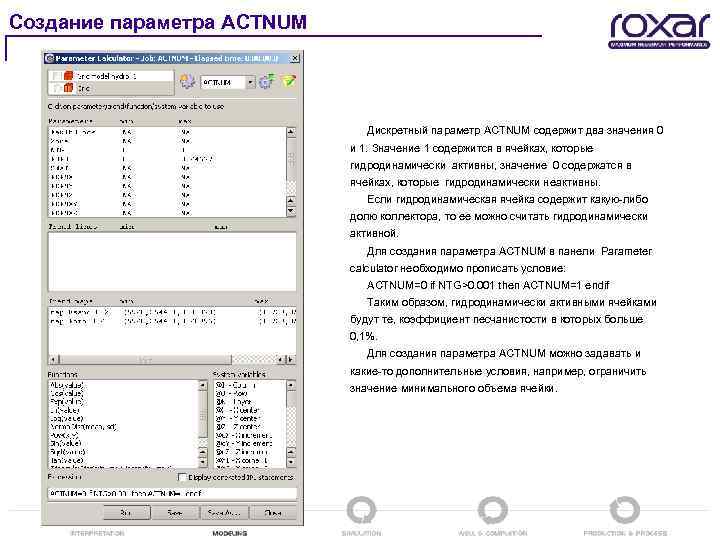Click the Functions list scroll down arrow
The height and width of the screenshot is (540, 720).
(x=202, y=461)
